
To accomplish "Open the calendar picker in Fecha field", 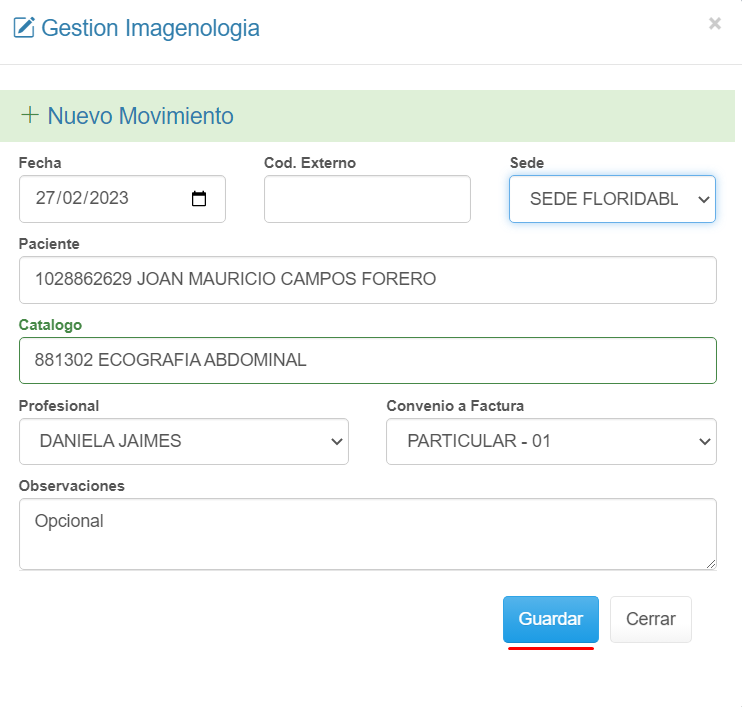I will (199, 198).
